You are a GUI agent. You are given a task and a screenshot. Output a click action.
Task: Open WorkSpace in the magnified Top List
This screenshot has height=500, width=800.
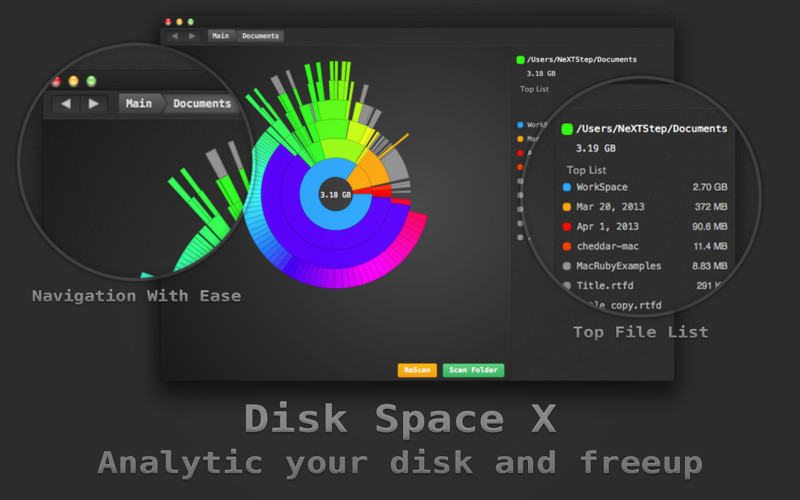point(602,187)
